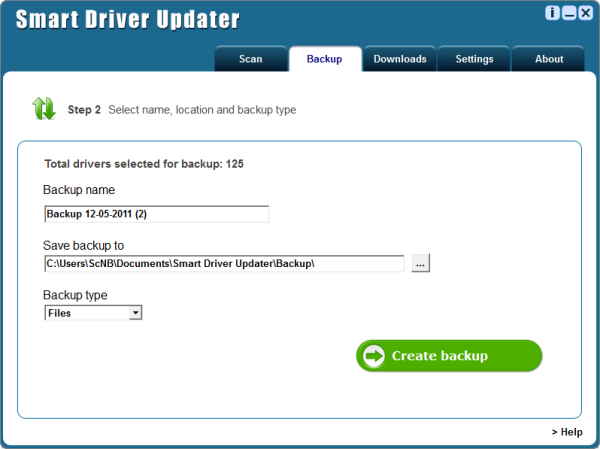Open the info button in title bar
The width and height of the screenshot is (600, 449).
point(552,13)
